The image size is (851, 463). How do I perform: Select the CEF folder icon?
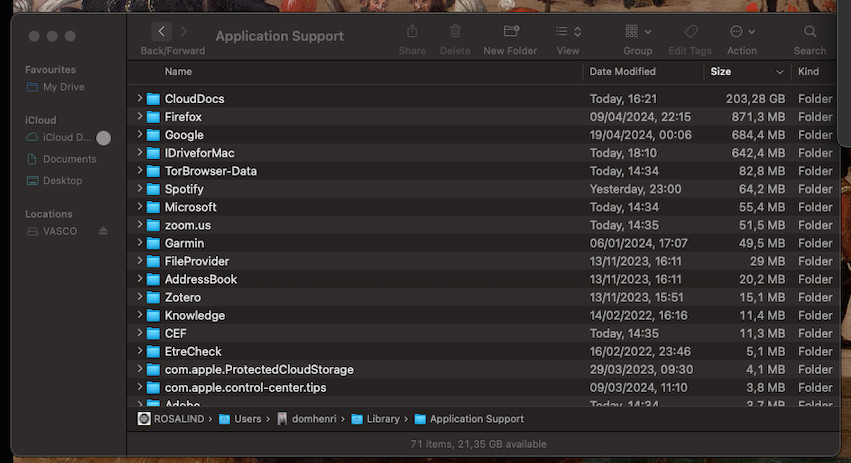click(154, 334)
